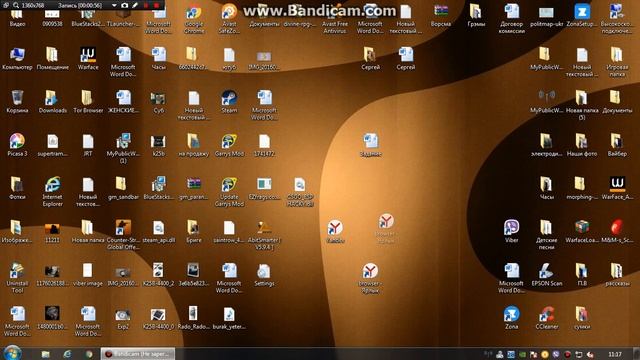Open the Viber desktop shortcut
Screen dimensions: 640x360
(x=511, y=231)
